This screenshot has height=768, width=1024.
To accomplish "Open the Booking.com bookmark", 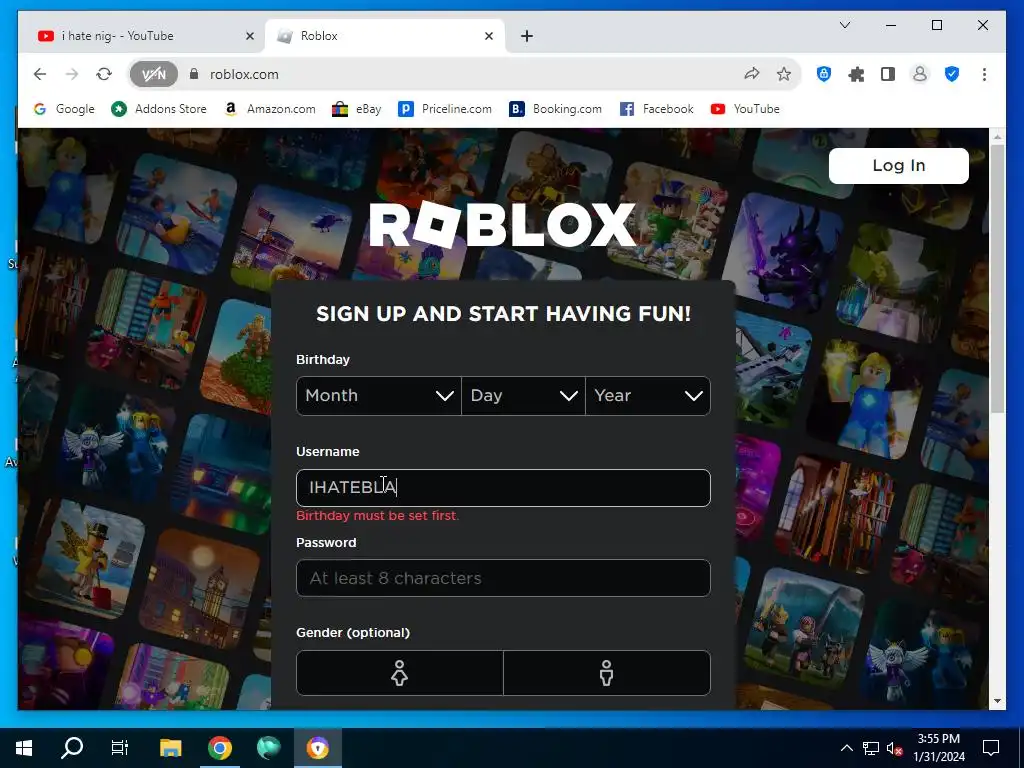I will point(556,109).
